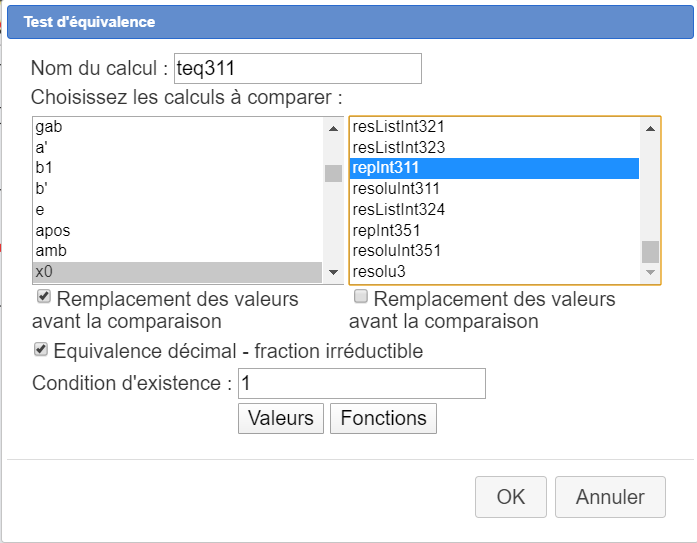Click right list scrollbar thumb
The image size is (697, 543).
650,250
